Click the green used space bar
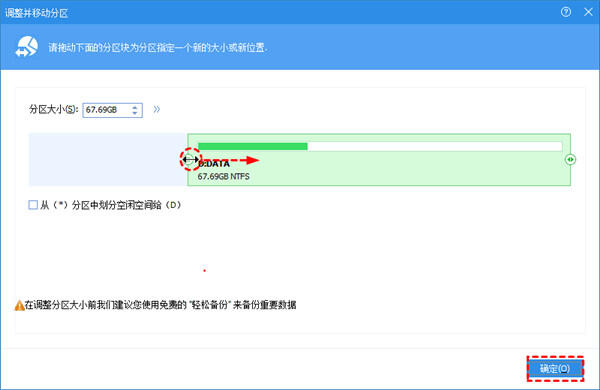 click(x=253, y=146)
